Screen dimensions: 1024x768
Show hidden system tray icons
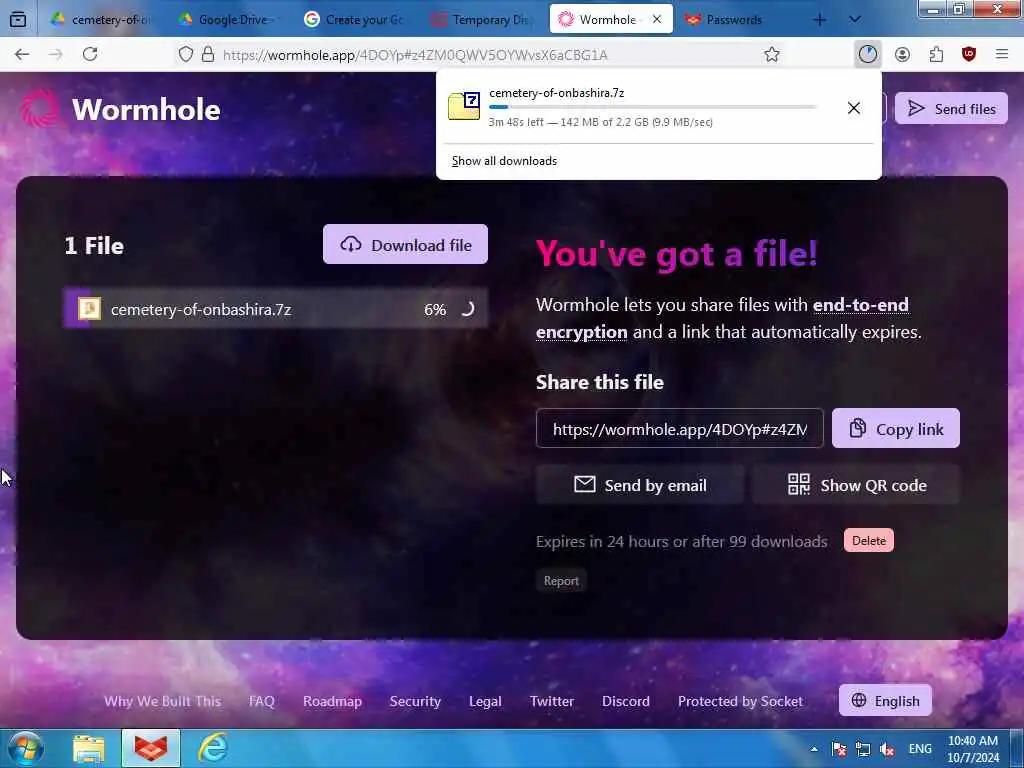point(814,748)
